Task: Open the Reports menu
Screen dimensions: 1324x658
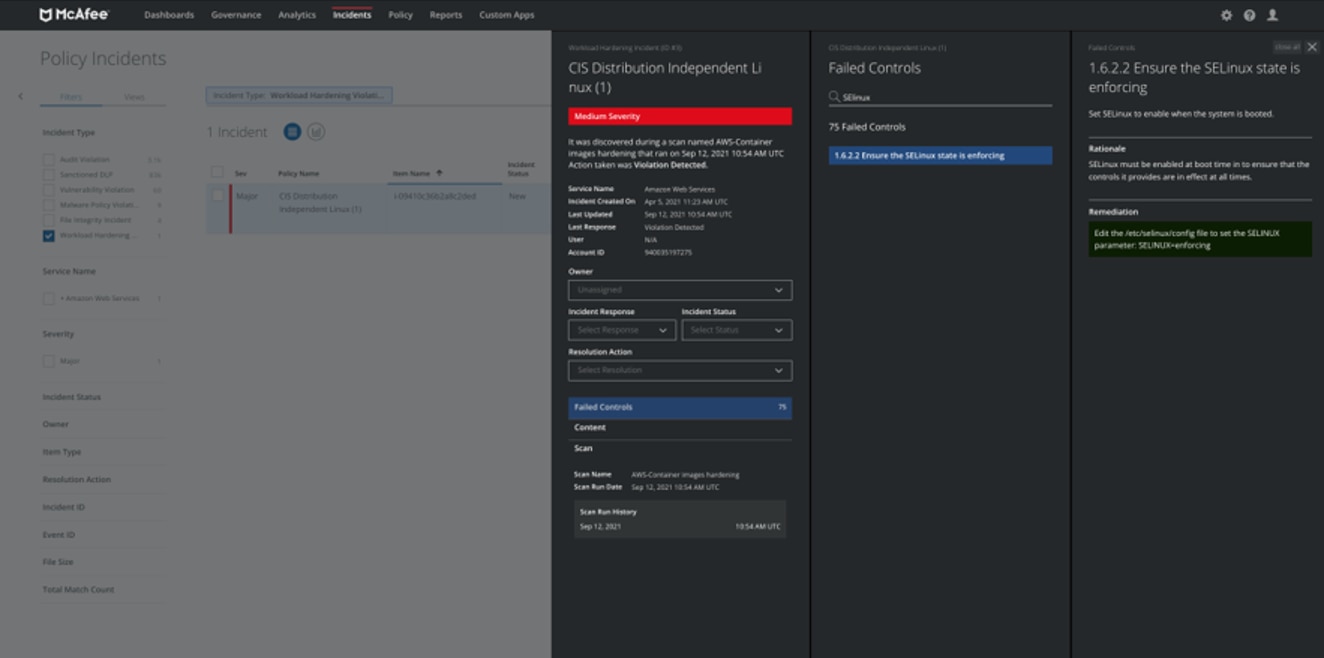Action: (446, 15)
